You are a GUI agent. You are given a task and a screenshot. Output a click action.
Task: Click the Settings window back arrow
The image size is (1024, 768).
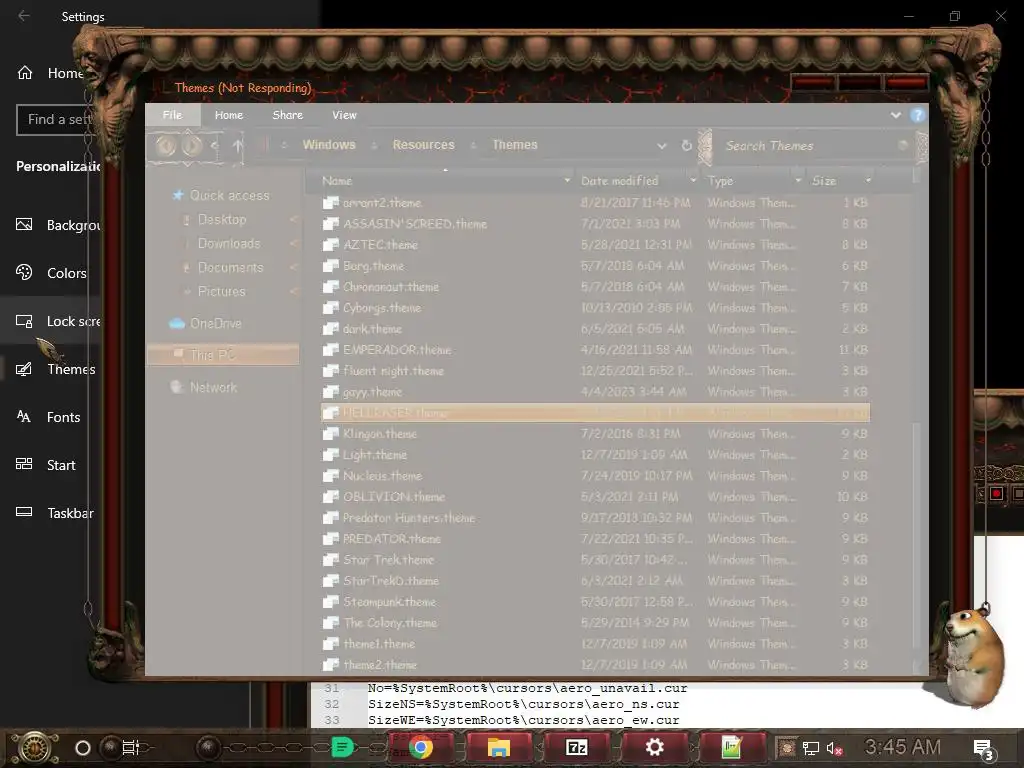(24, 16)
